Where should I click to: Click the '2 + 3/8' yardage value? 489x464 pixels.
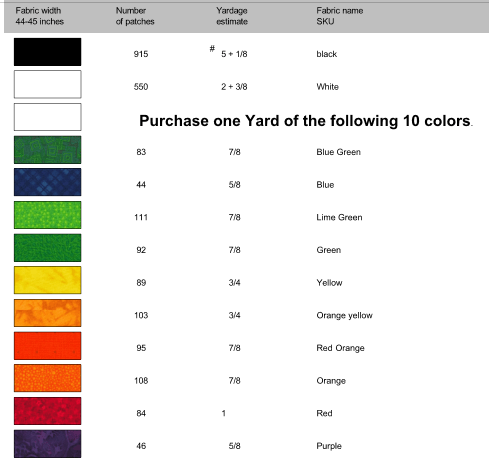point(234,87)
